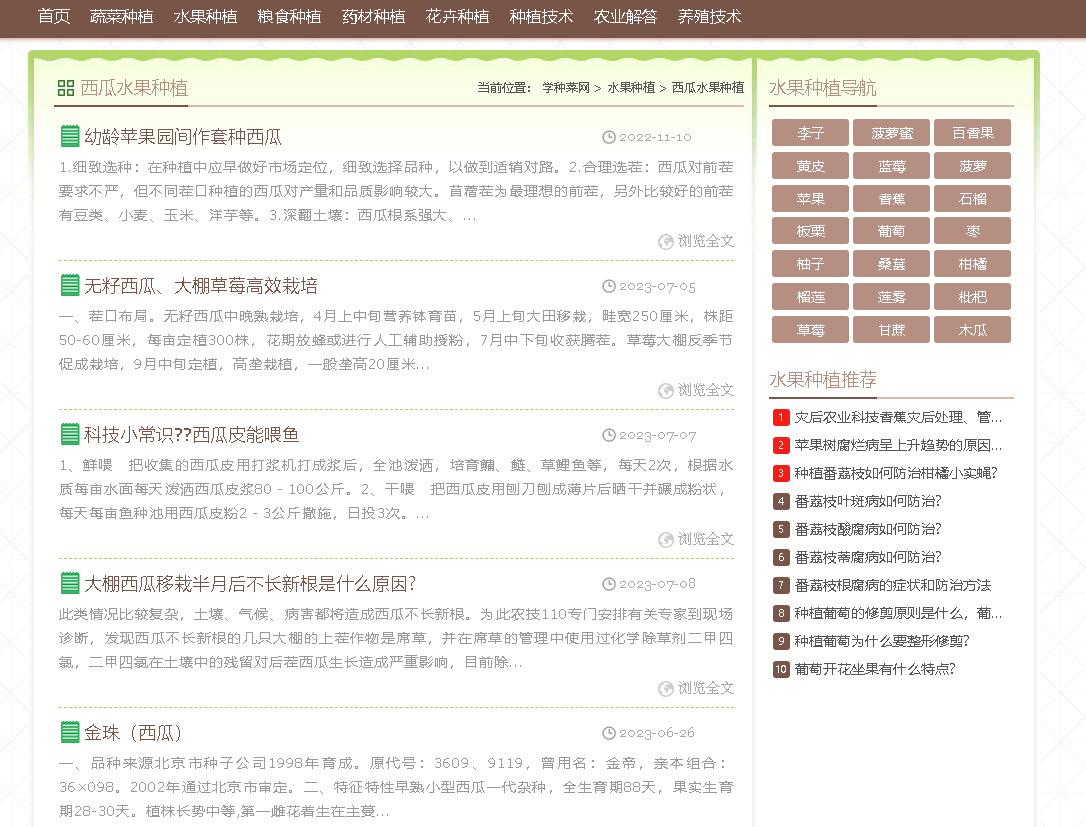The image size is (1086, 827).
Task: Click the 蓝莓 navigation button
Action: click(891, 165)
